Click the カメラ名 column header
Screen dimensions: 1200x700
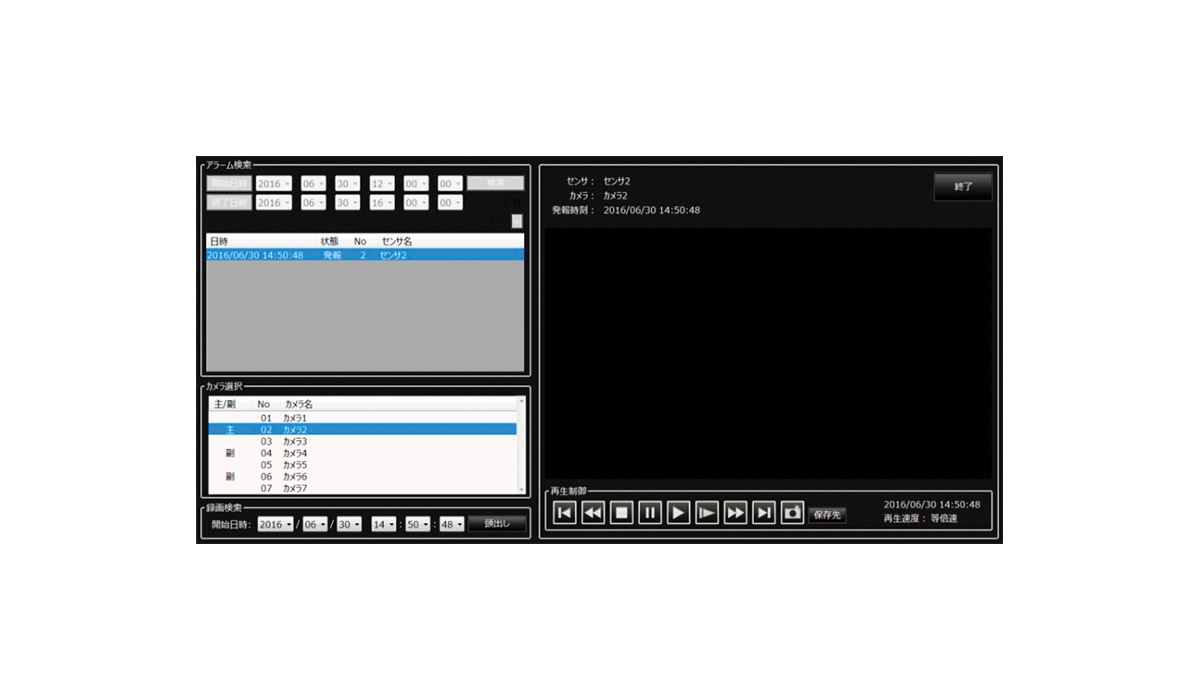[298, 404]
